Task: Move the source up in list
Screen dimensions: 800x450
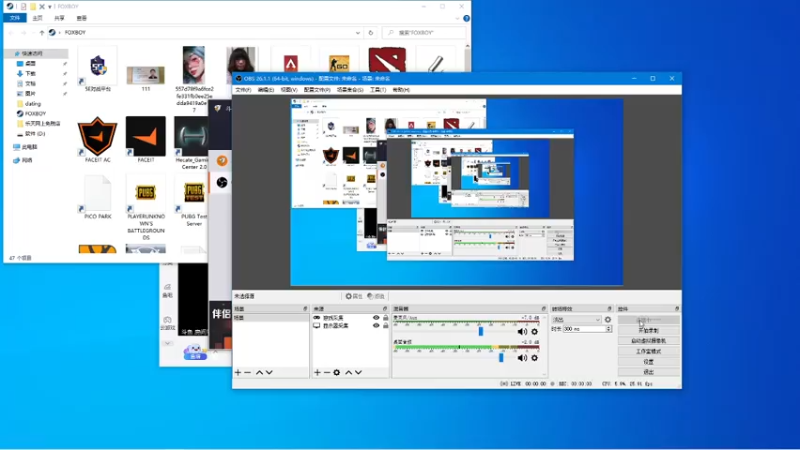Action: [x=349, y=372]
